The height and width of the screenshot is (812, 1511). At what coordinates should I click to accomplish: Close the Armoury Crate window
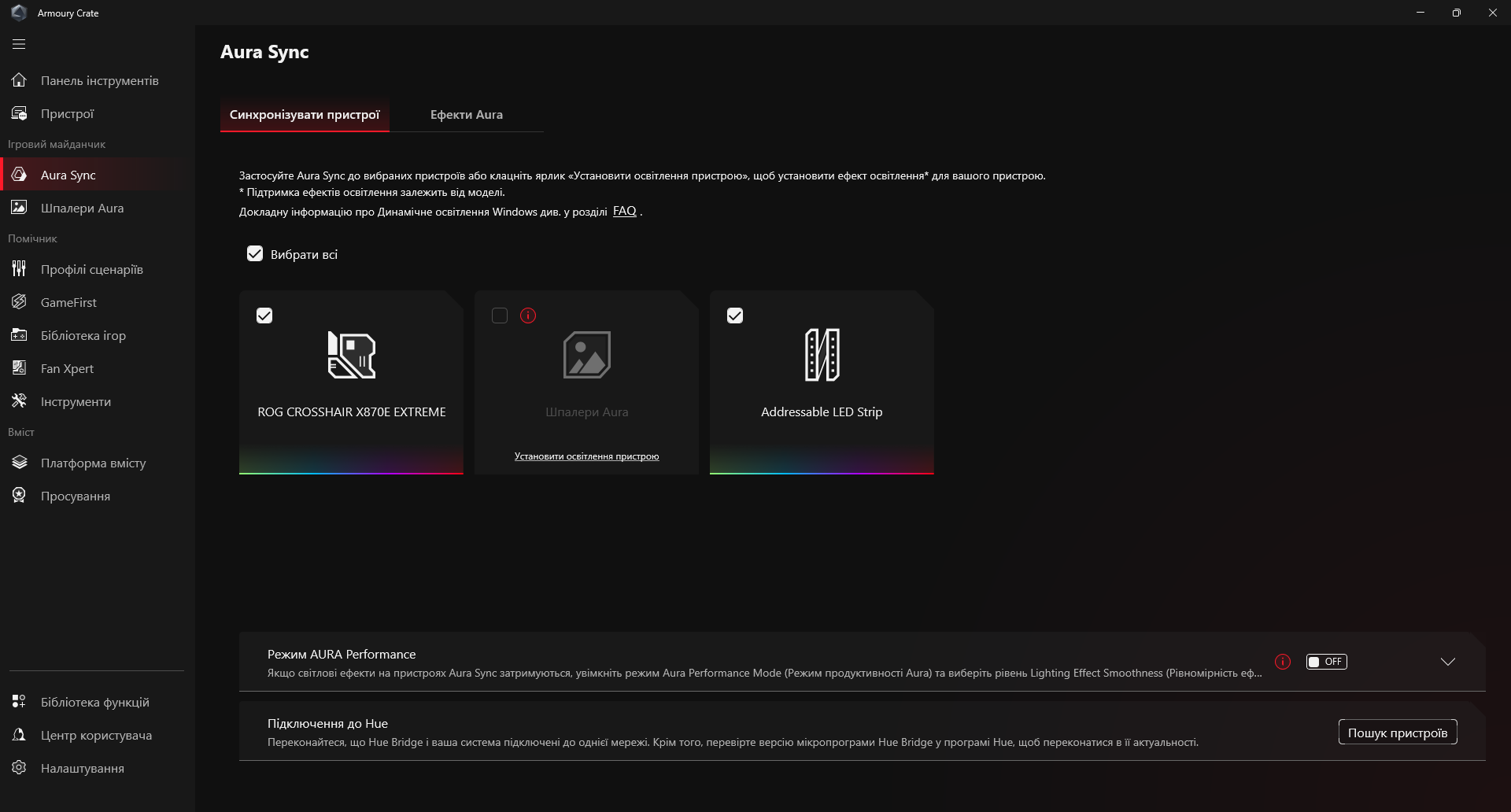pyautogui.click(x=1493, y=13)
